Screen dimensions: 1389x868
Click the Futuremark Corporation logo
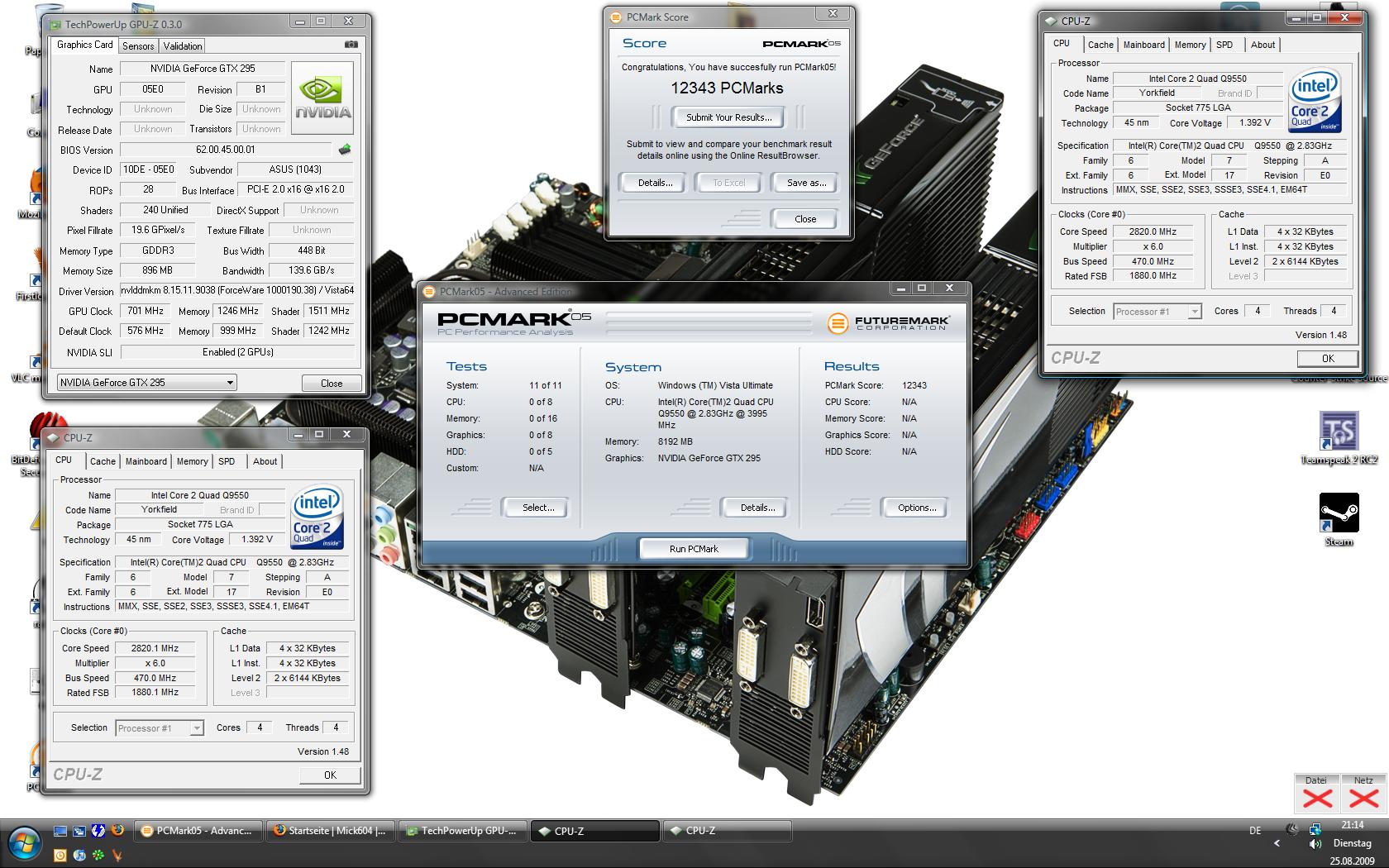click(x=888, y=323)
